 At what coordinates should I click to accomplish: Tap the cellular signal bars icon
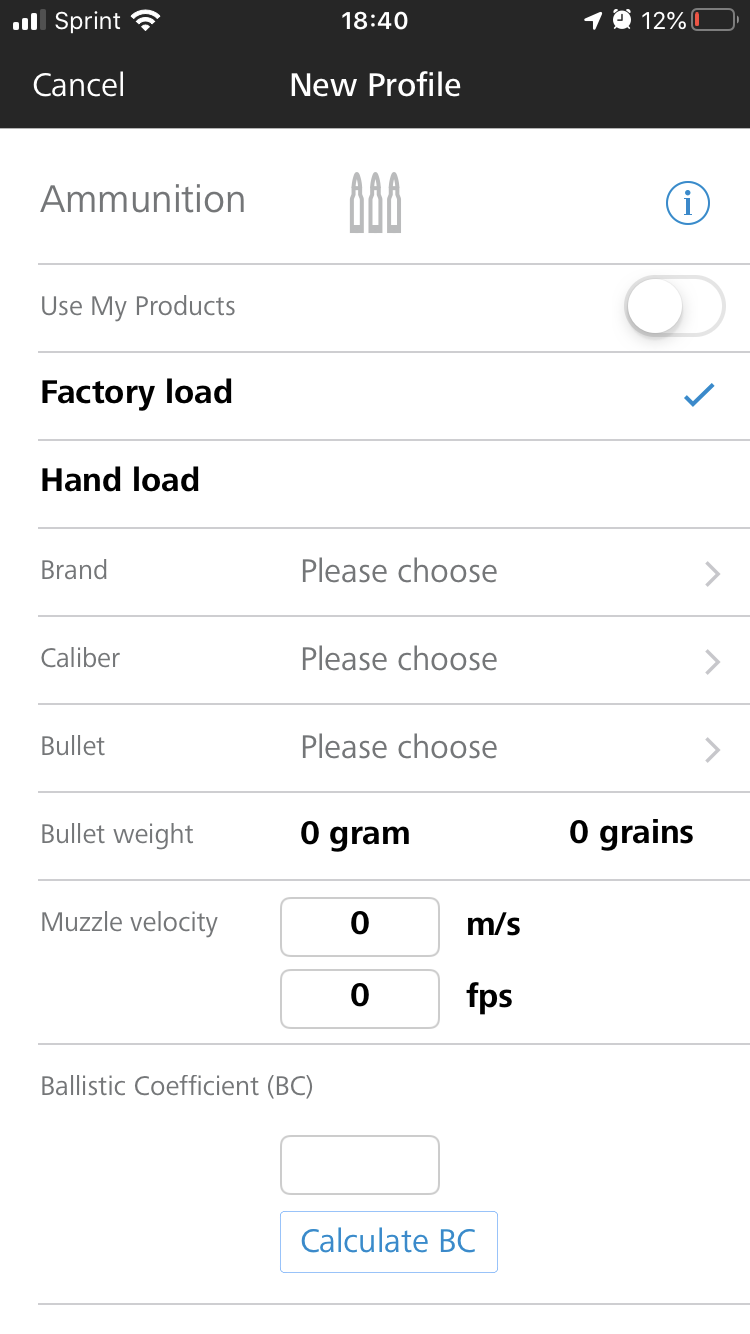coord(30,21)
